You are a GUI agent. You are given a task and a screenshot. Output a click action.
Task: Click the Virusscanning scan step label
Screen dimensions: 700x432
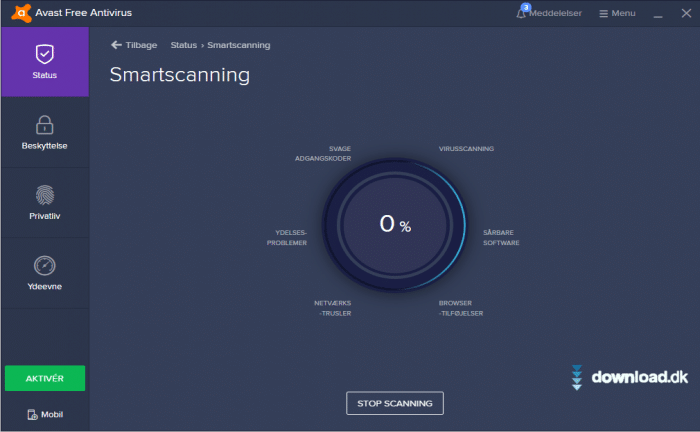(x=466, y=149)
